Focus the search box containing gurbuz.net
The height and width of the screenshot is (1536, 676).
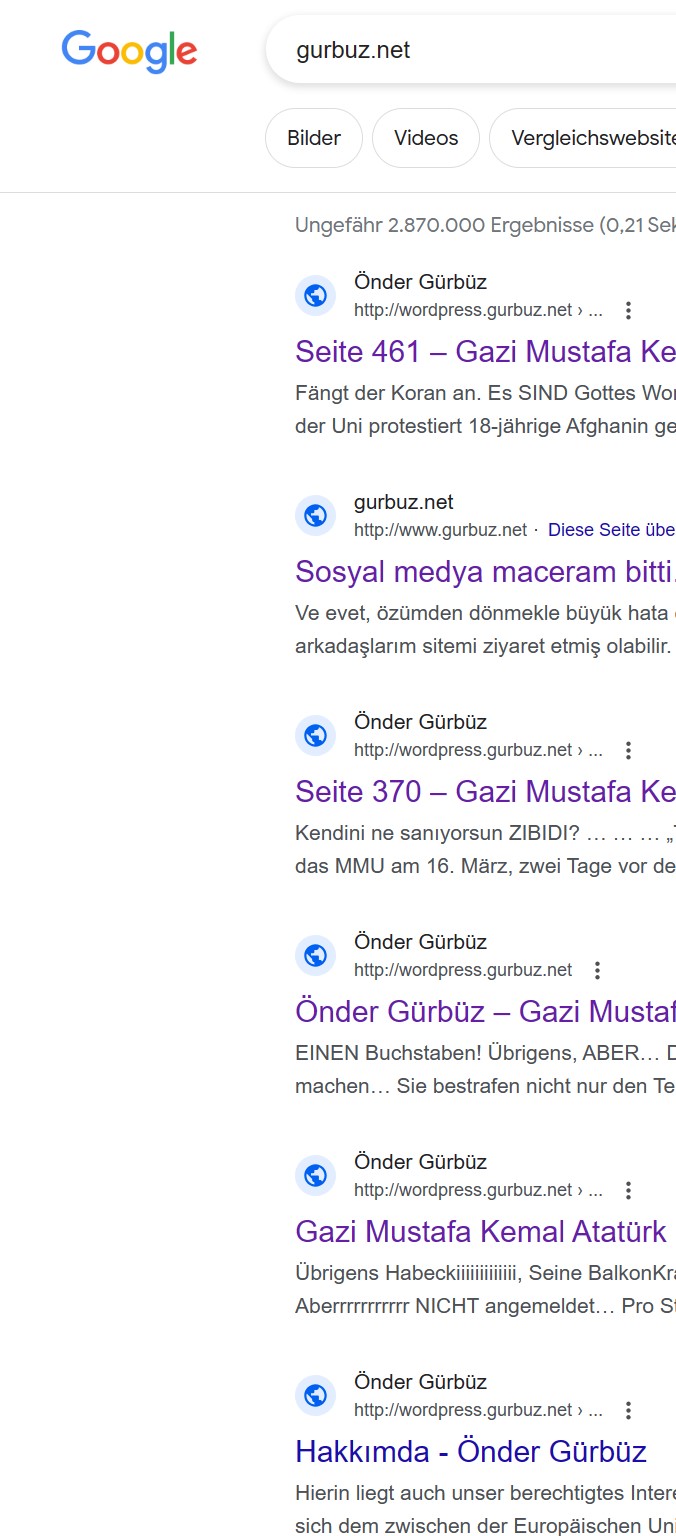[x=471, y=50]
